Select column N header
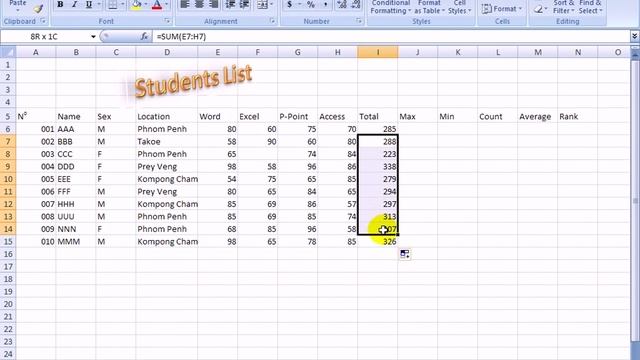The width and height of the screenshot is (640, 360). click(578, 52)
